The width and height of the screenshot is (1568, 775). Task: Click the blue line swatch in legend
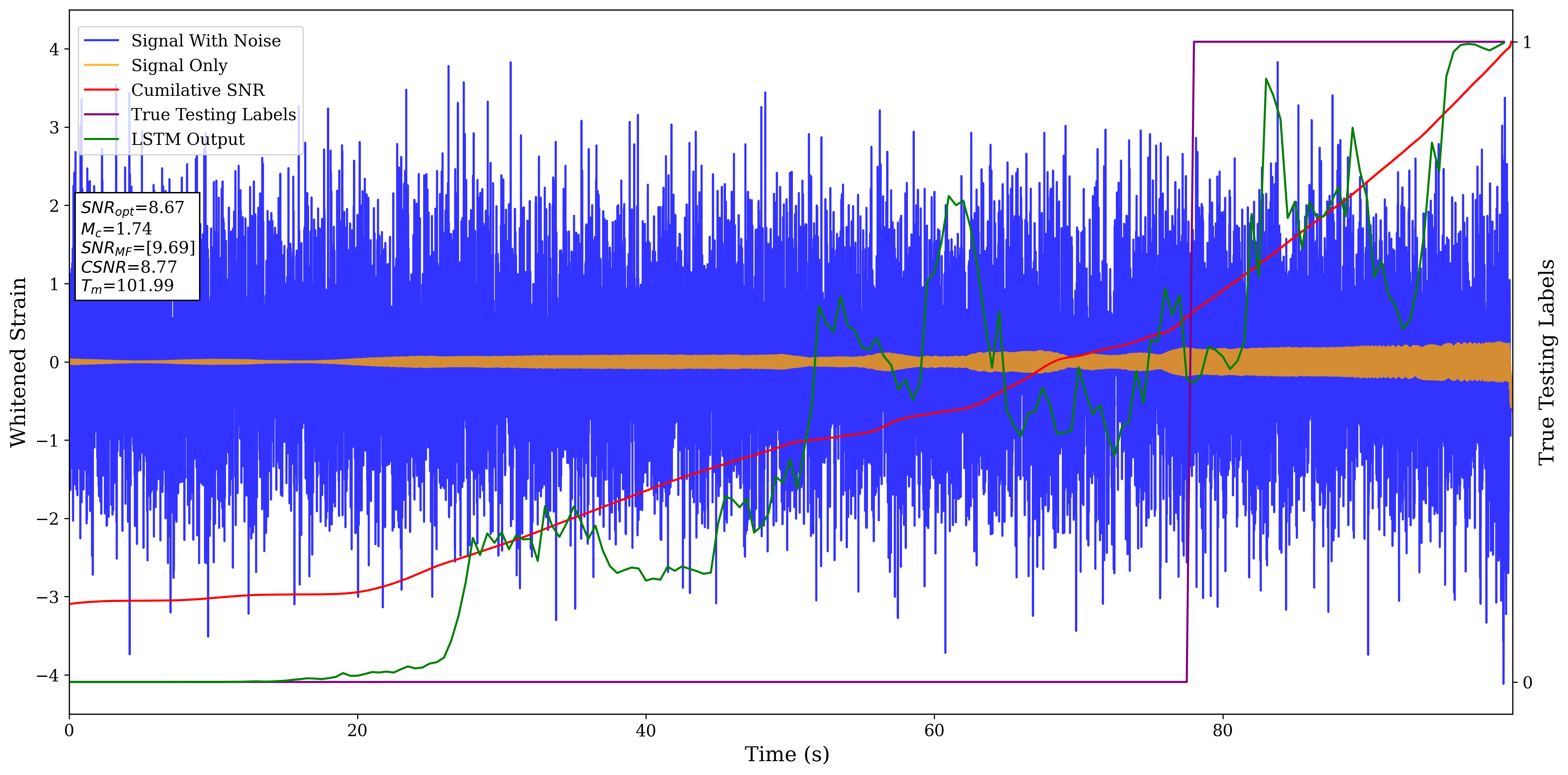pos(101,41)
